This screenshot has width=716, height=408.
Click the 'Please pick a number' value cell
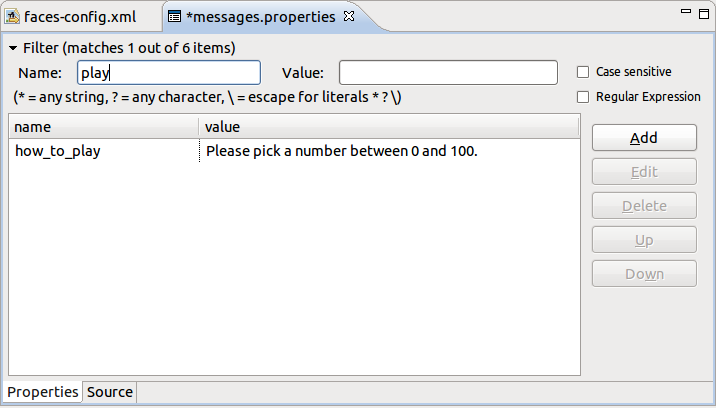click(342, 151)
